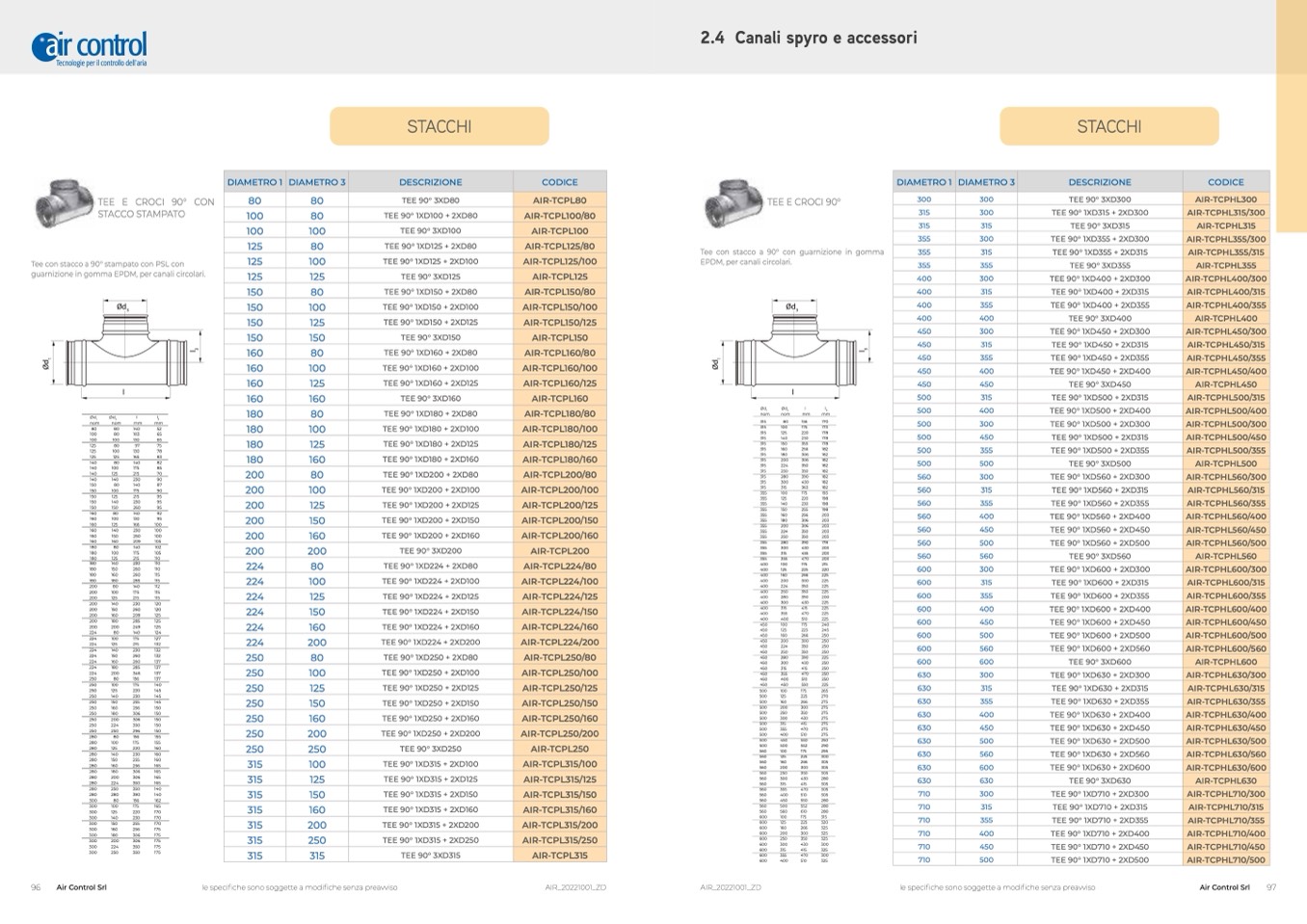Select the right page STACCHI banner
1307x924 pixels.
(1108, 126)
